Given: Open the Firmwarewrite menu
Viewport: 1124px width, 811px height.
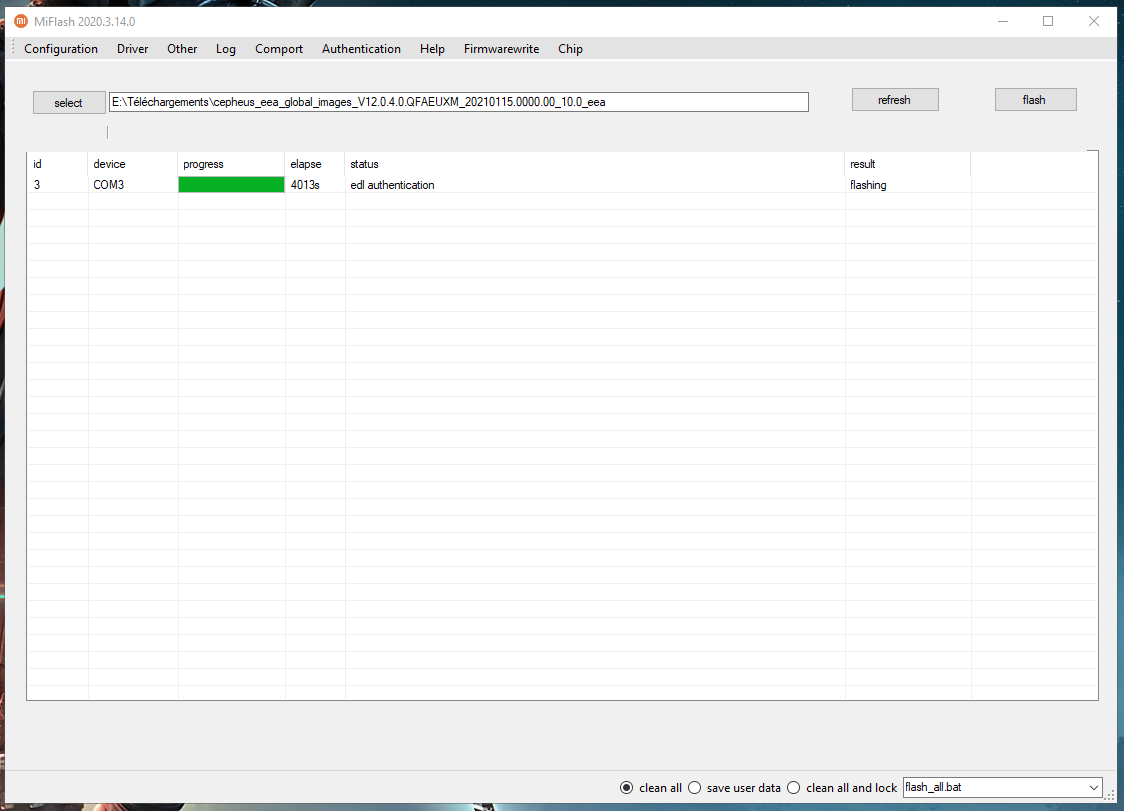Looking at the screenshot, I should point(501,49).
